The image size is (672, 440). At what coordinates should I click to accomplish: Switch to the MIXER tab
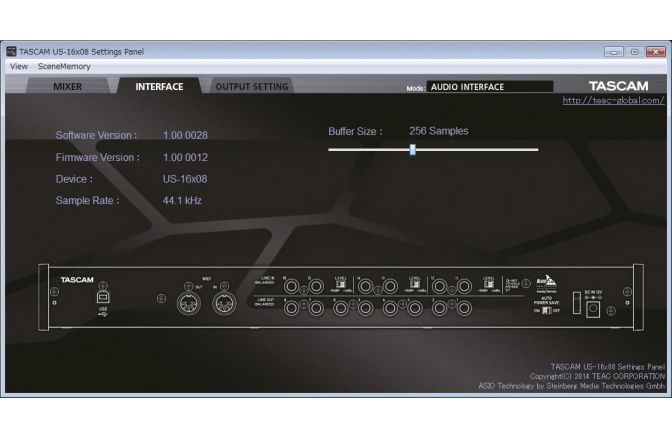(x=67, y=87)
